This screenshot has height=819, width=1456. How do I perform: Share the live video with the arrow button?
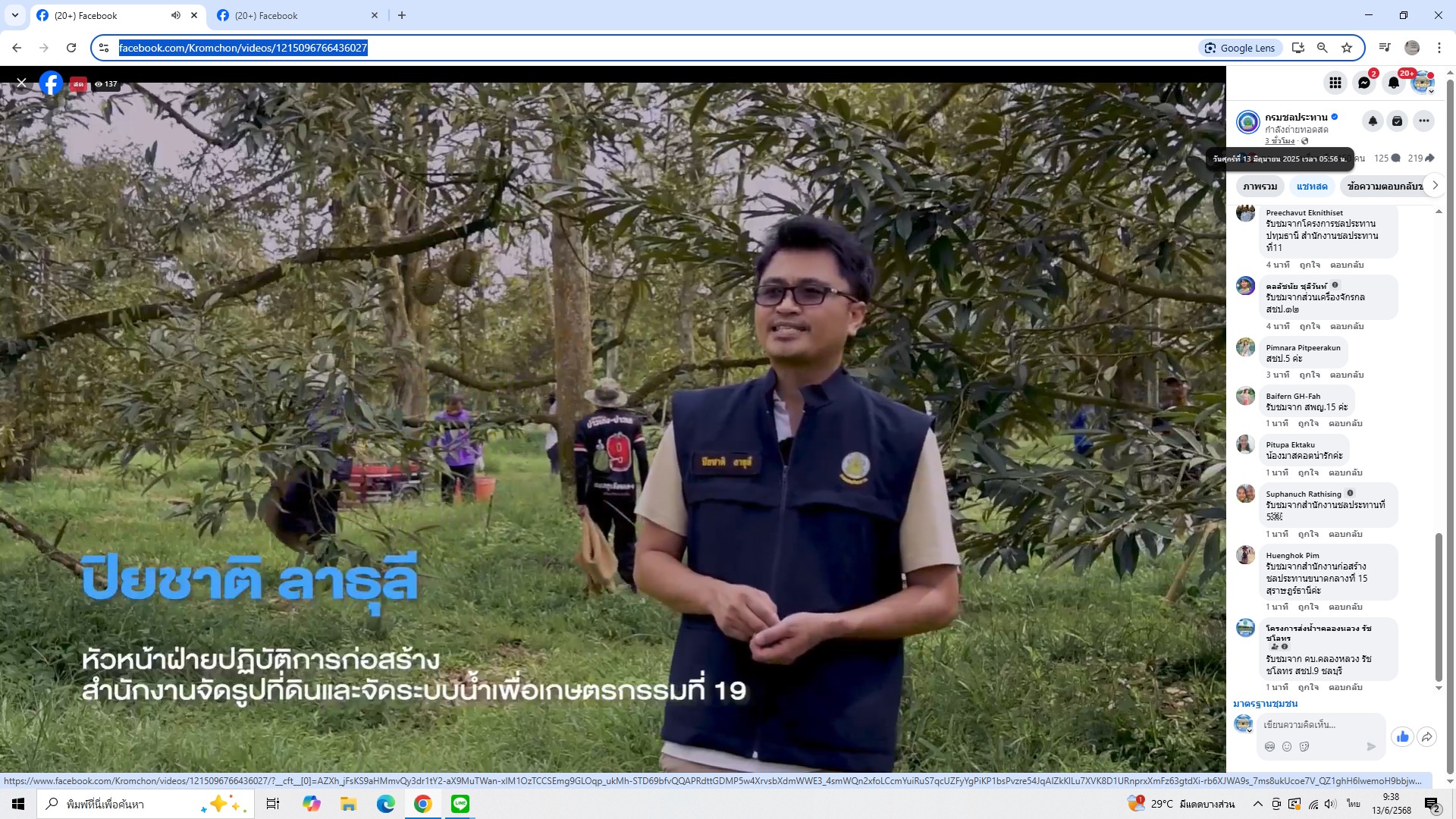[1426, 737]
